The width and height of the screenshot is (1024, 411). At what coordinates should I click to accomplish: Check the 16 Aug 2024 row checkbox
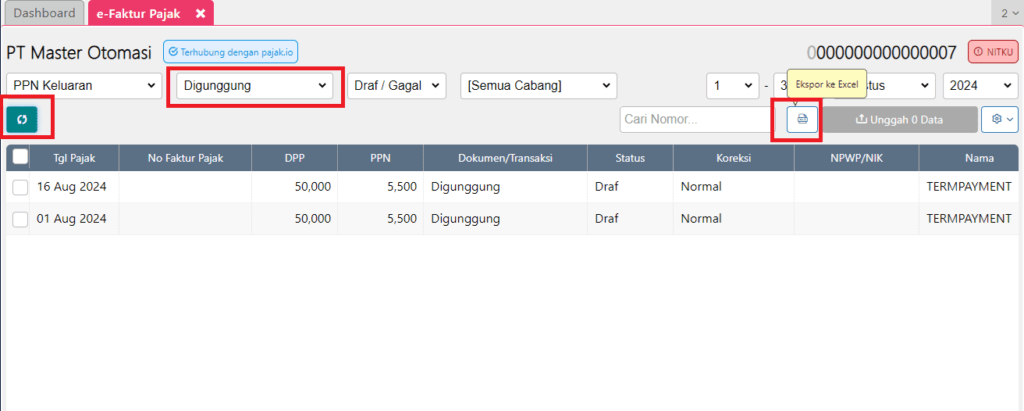pos(21,187)
